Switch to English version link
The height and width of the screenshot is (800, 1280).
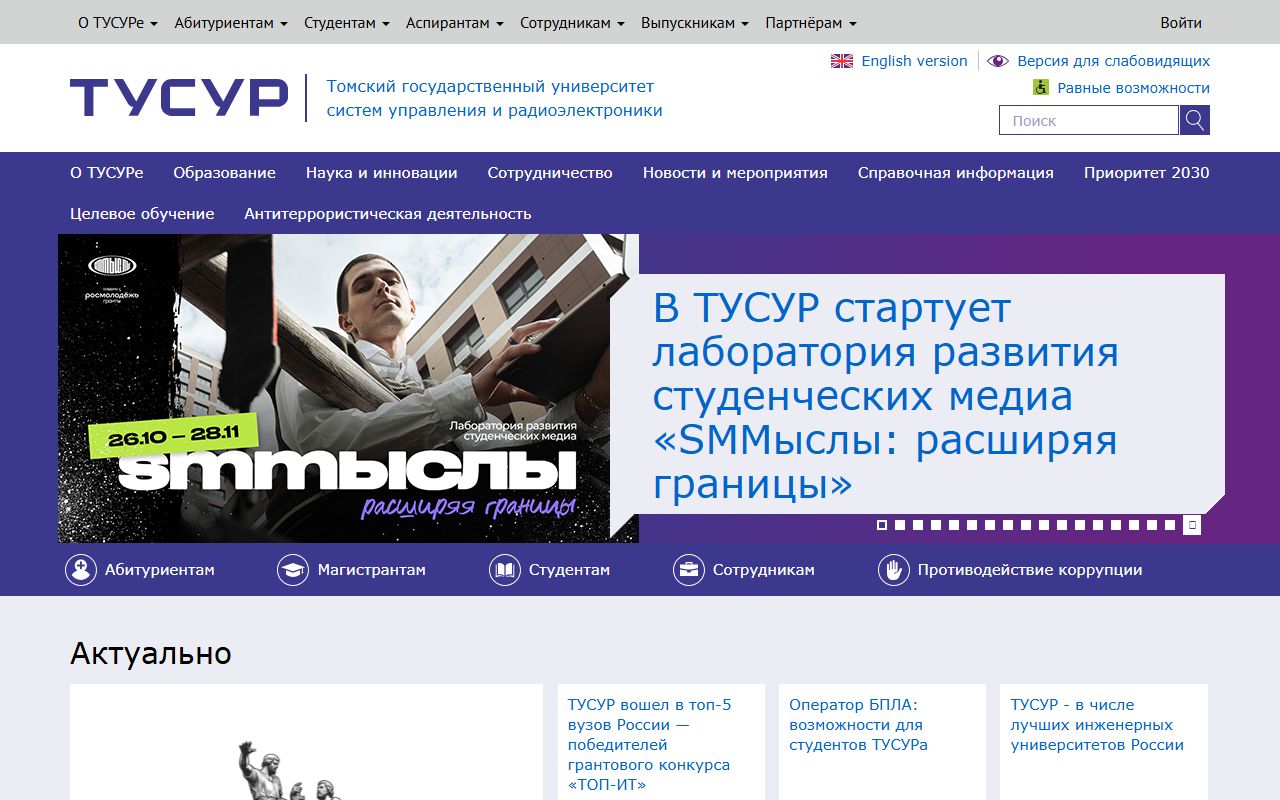(914, 61)
